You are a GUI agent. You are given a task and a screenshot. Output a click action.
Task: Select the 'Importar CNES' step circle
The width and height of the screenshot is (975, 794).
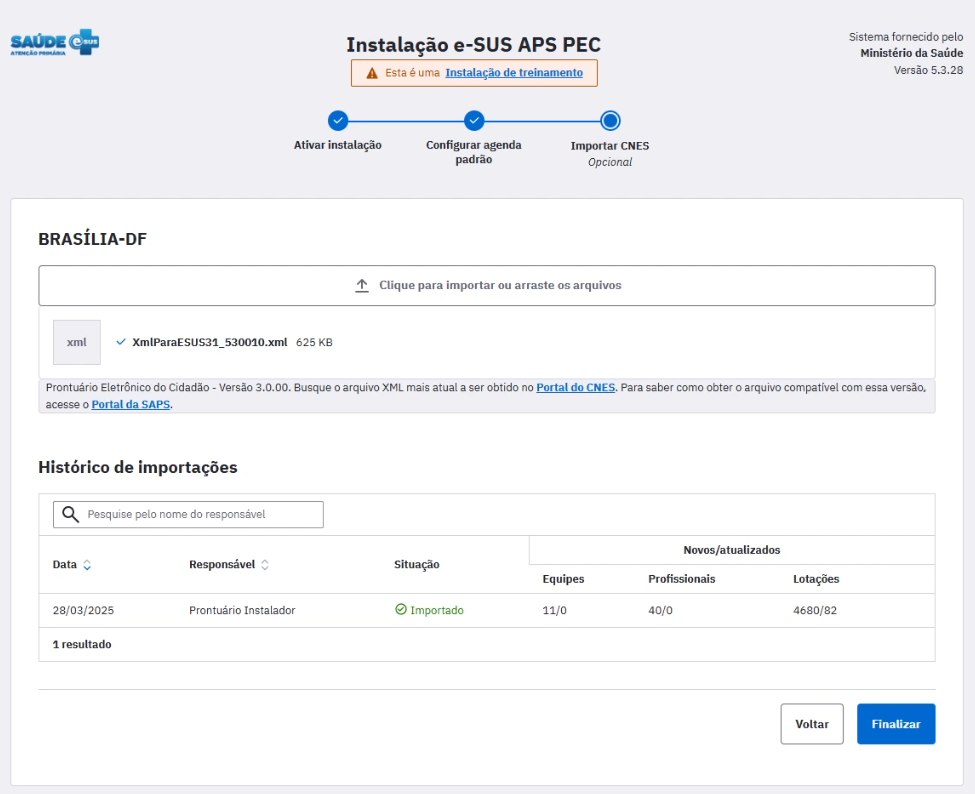610,121
